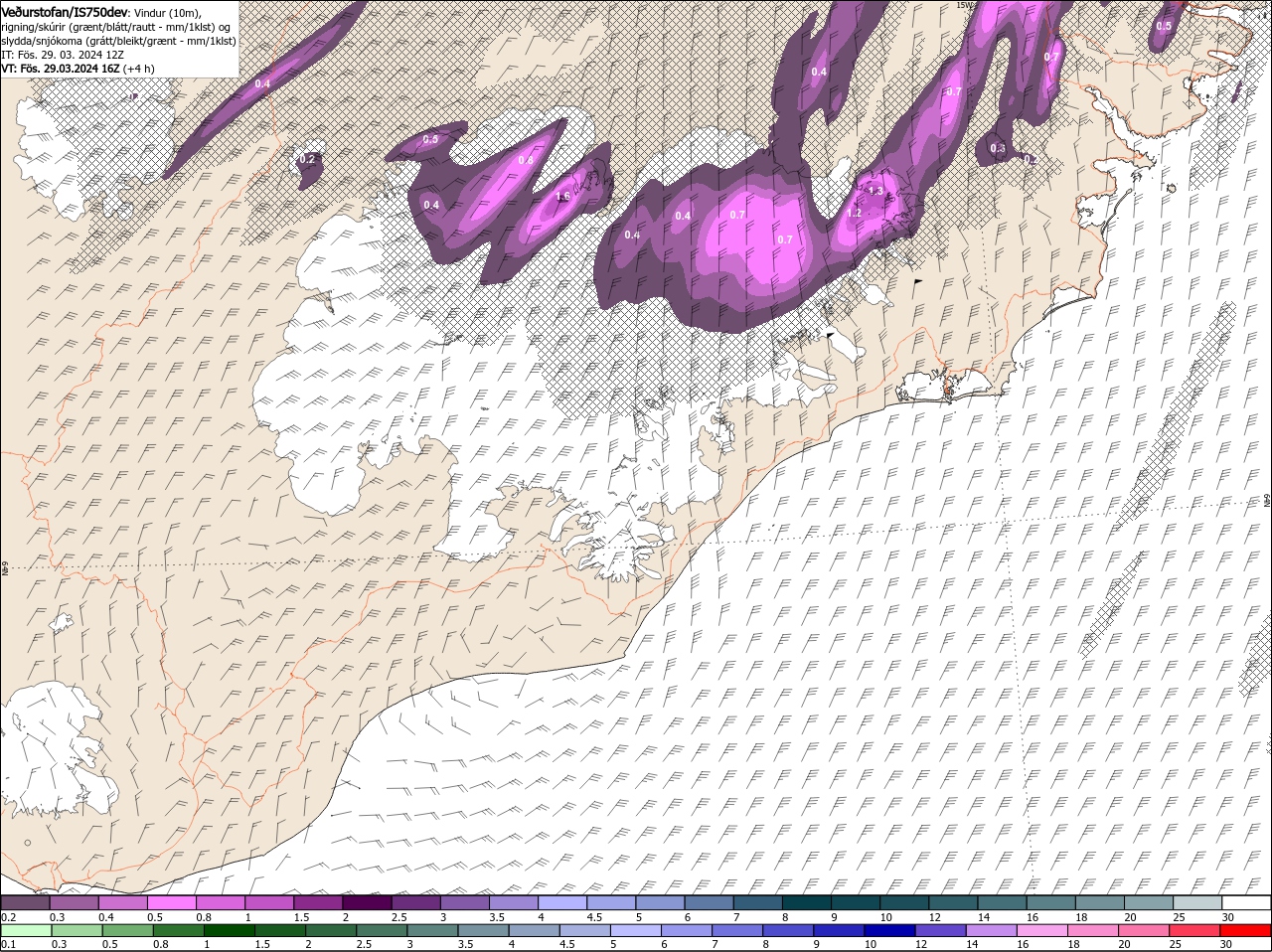The image size is (1272, 952).
Task: Pick bright pink swatch between 0.5 and 0.8
Action: point(171,902)
